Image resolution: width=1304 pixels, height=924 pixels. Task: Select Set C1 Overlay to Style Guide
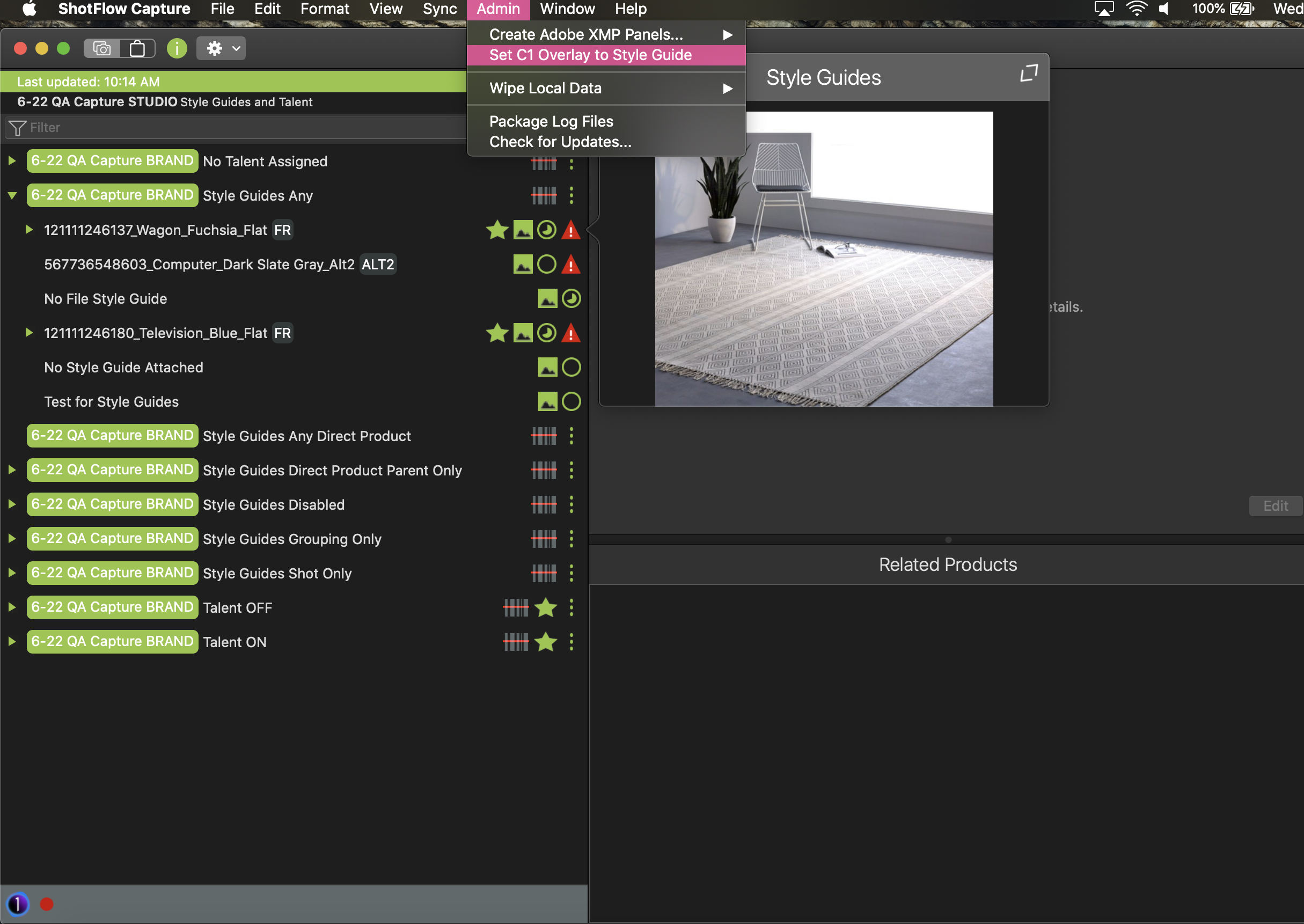click(x=590, y=55)
